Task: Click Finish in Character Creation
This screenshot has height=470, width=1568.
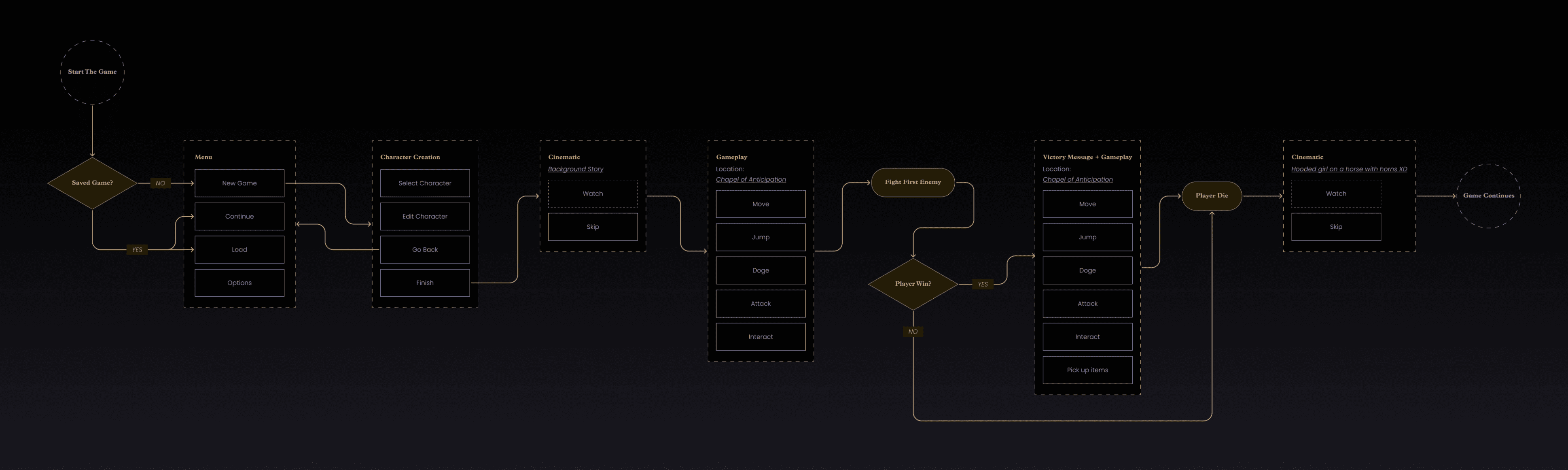Action: click(x=425, y=283)
